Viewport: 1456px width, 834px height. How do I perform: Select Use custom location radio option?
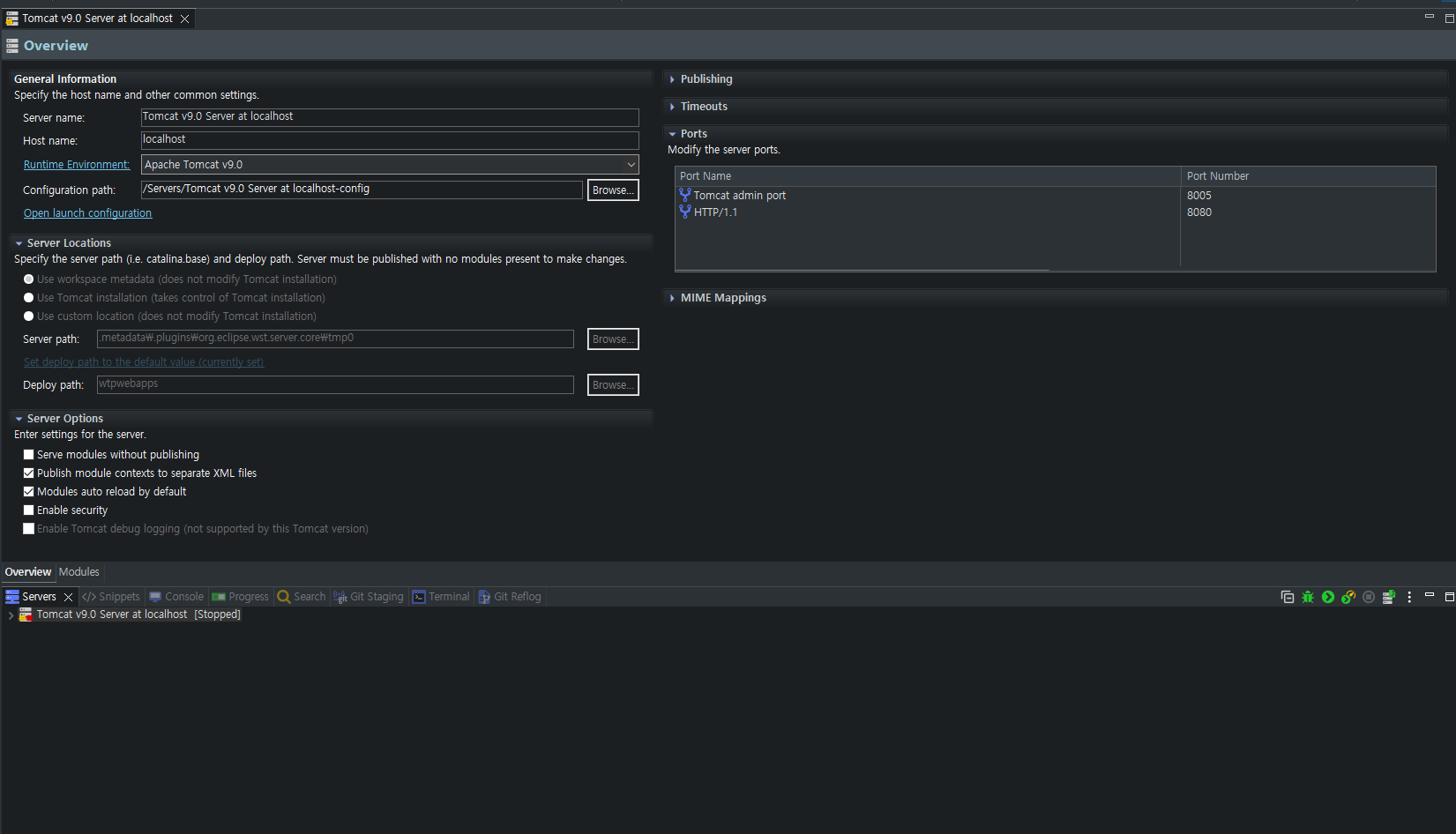pyautogui.click(x=29, y=316)
